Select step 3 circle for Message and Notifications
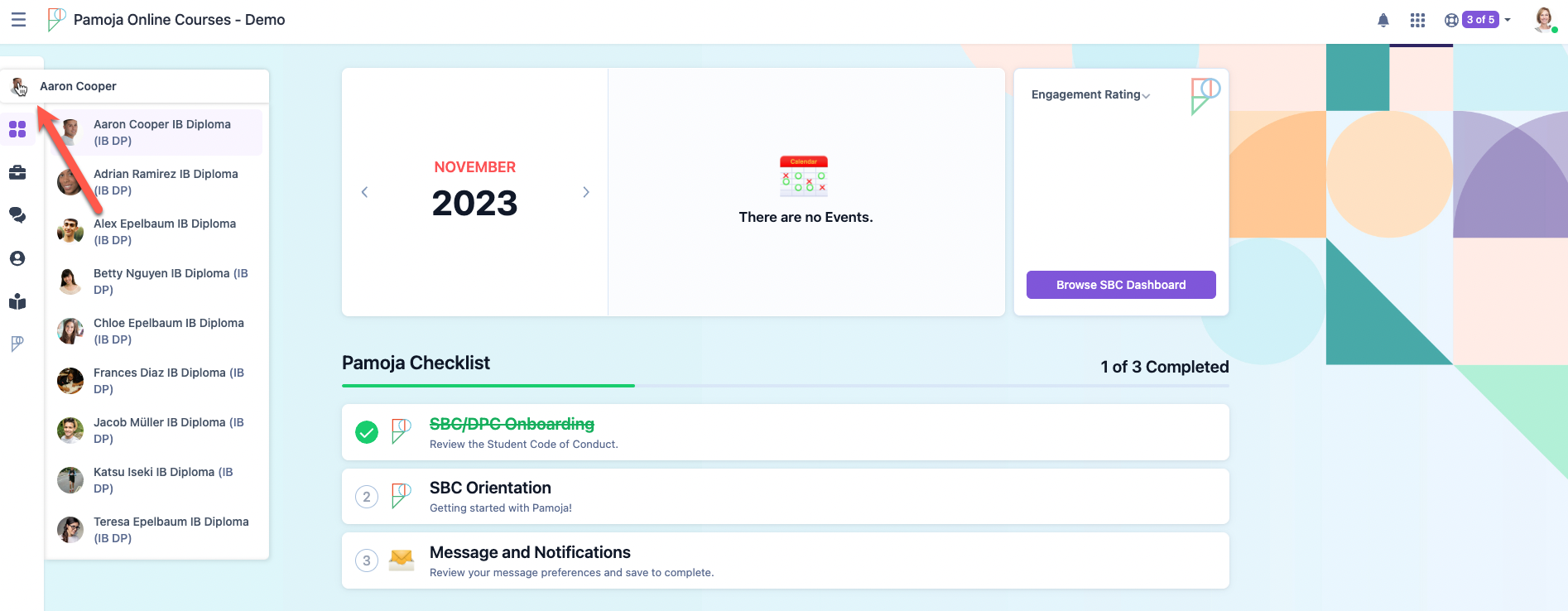The image size is (1568, 611). point(367,560)
